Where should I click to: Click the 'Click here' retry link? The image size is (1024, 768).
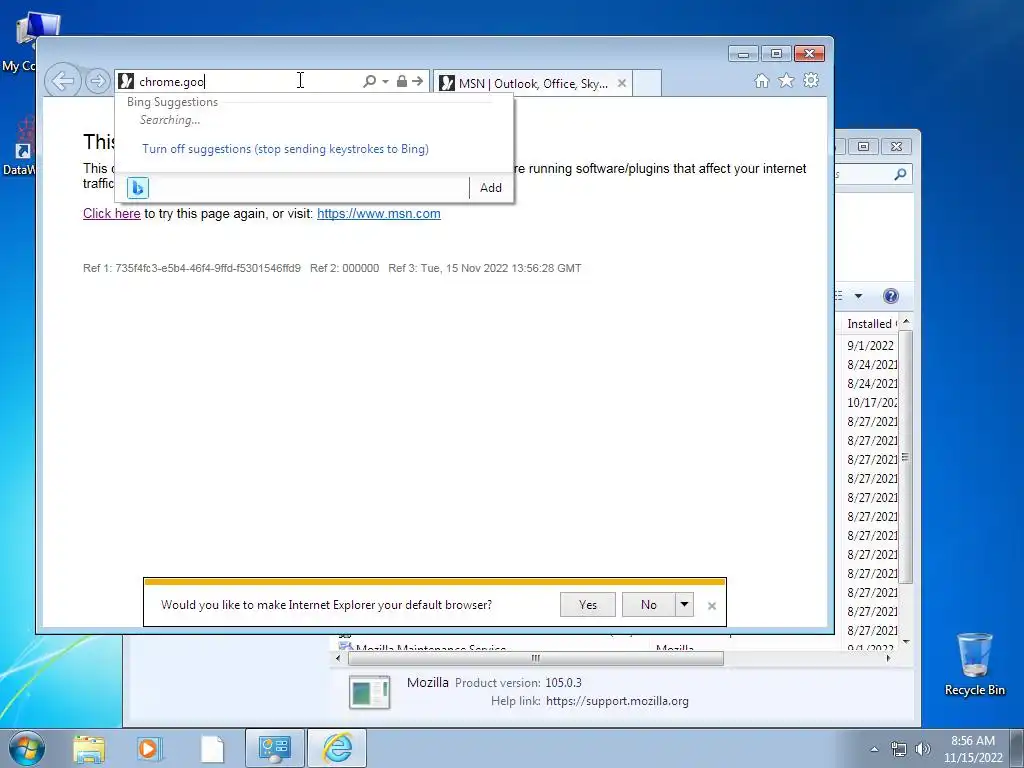pyautogui.click(x=112, y=214)
